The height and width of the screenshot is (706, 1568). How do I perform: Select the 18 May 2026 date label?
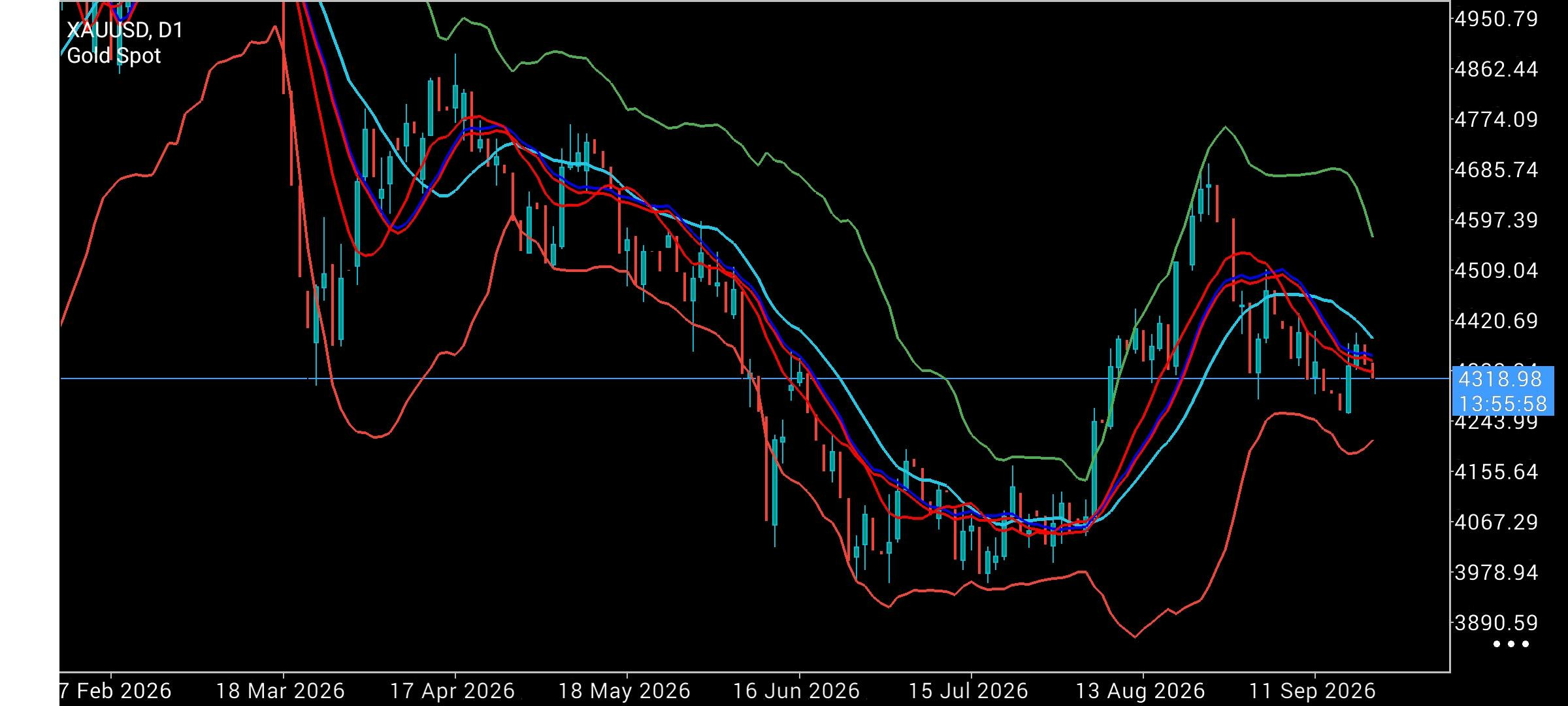625,691
